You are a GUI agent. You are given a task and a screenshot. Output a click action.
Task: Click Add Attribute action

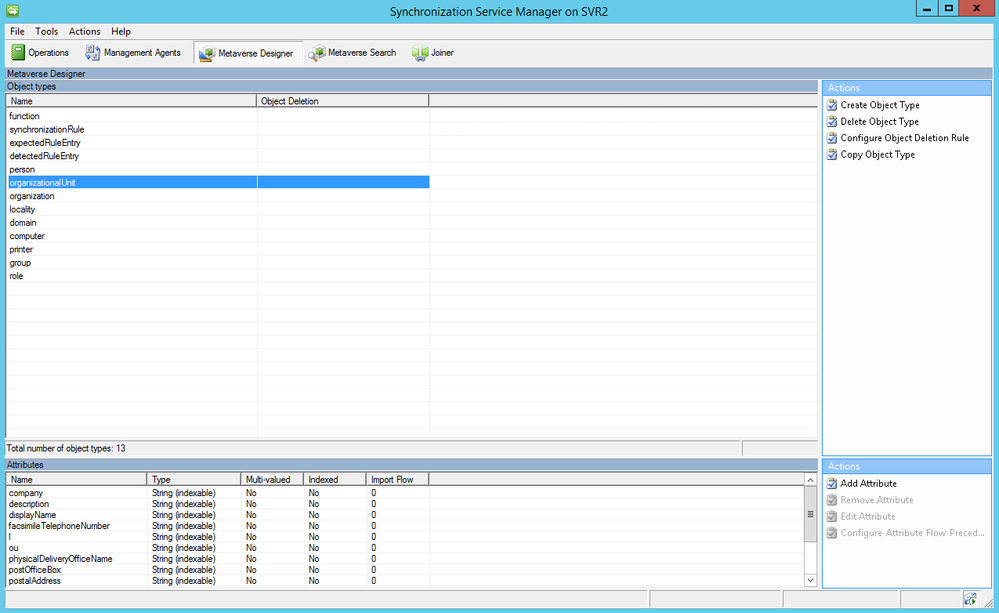pos(868,484)
